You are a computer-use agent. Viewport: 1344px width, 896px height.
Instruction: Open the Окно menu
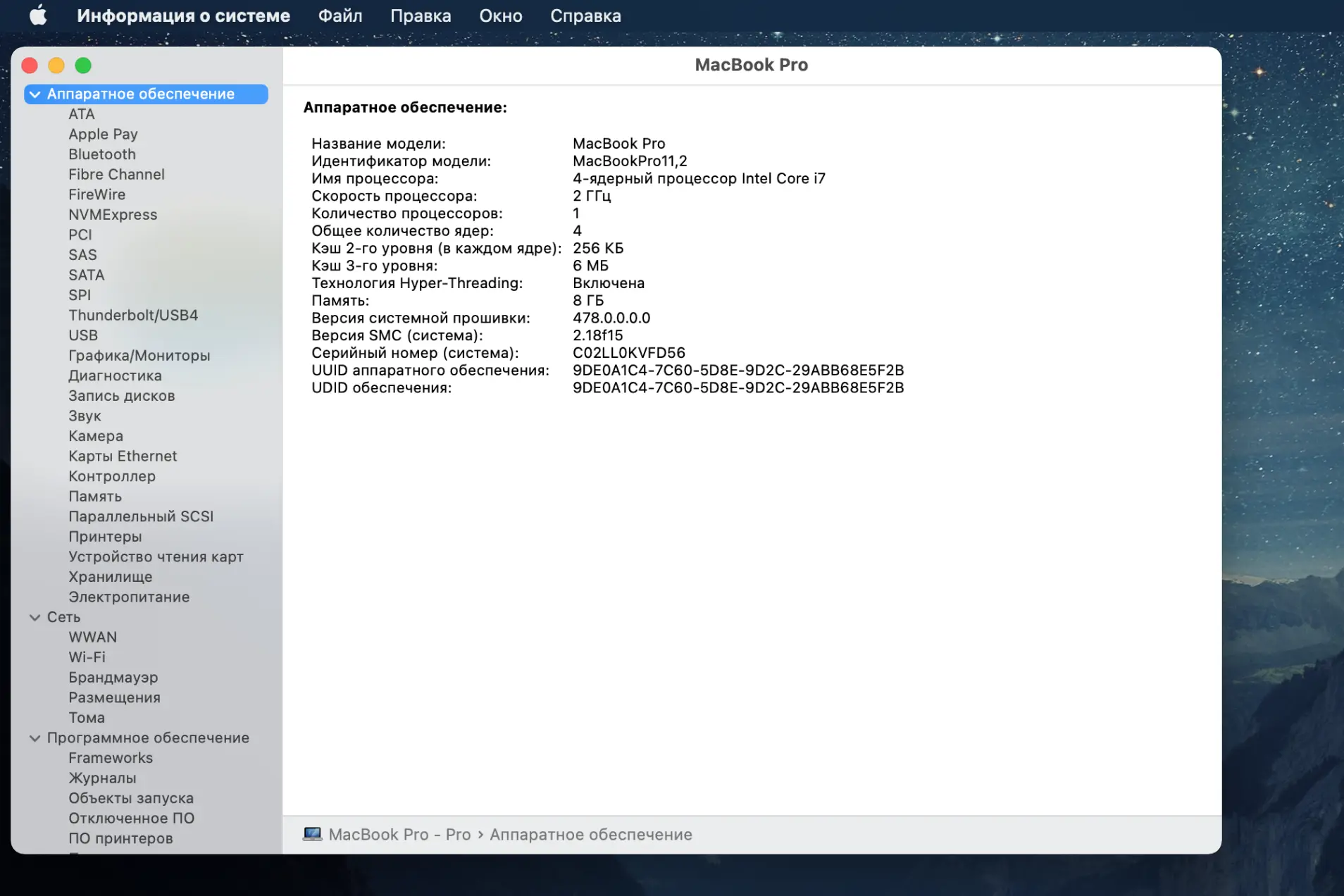(500, 15)
